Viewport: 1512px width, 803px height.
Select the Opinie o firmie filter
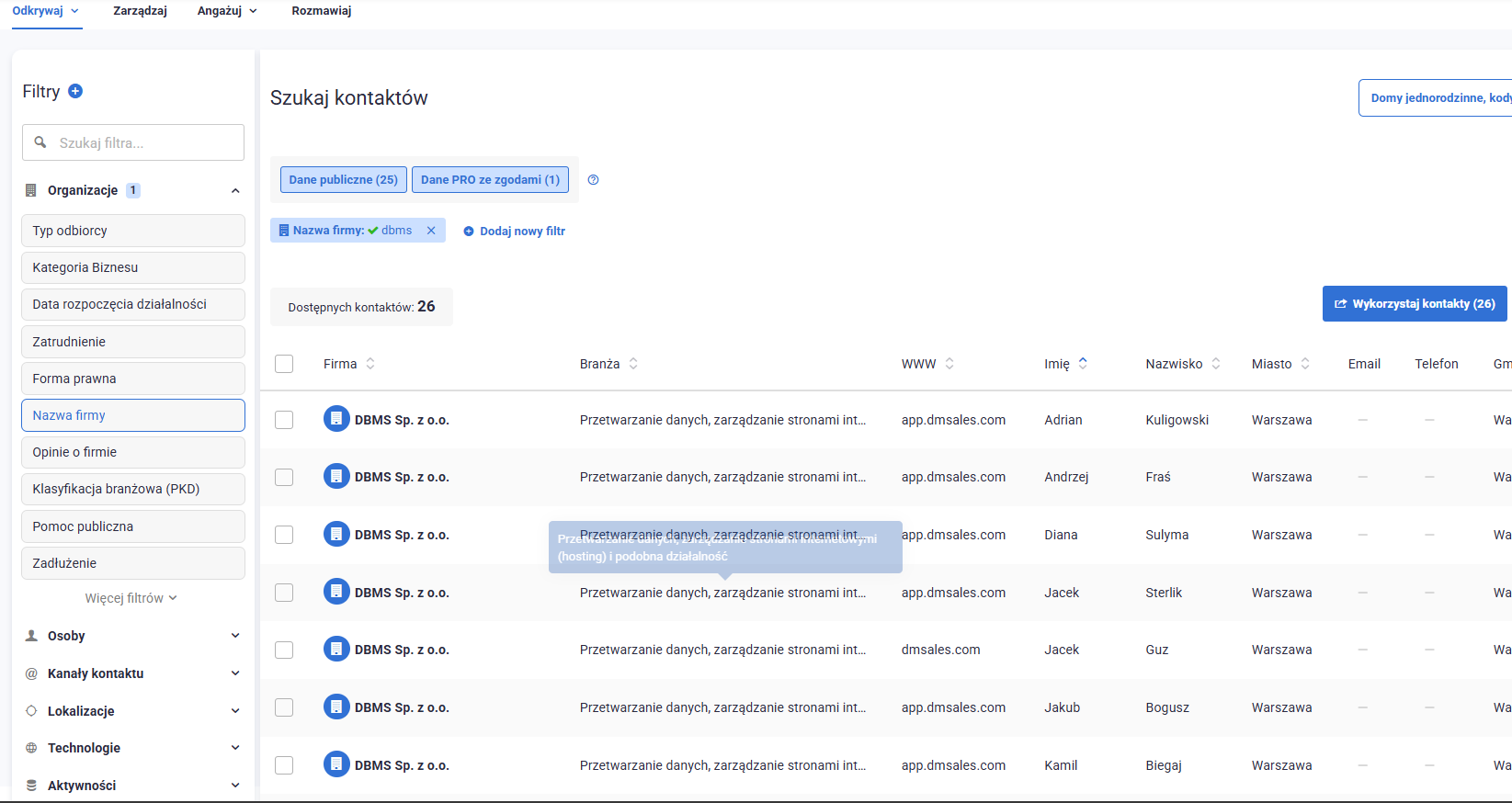point(133,452)
